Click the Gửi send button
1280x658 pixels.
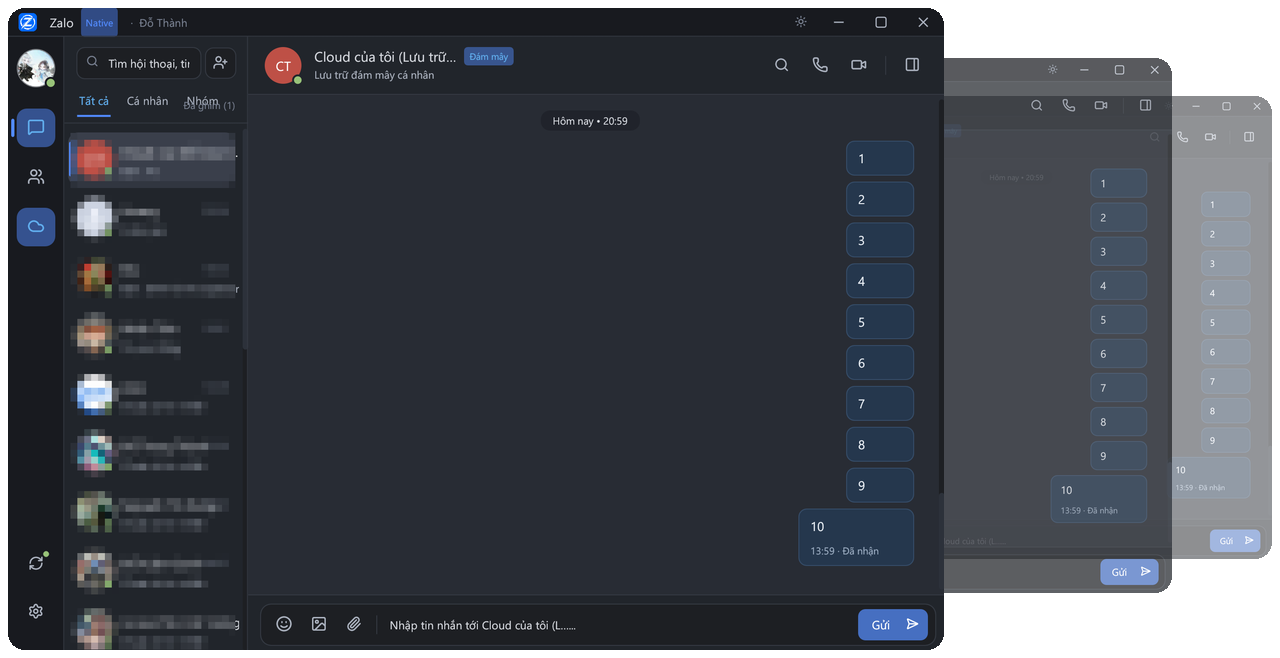click(x=893, y=625)
